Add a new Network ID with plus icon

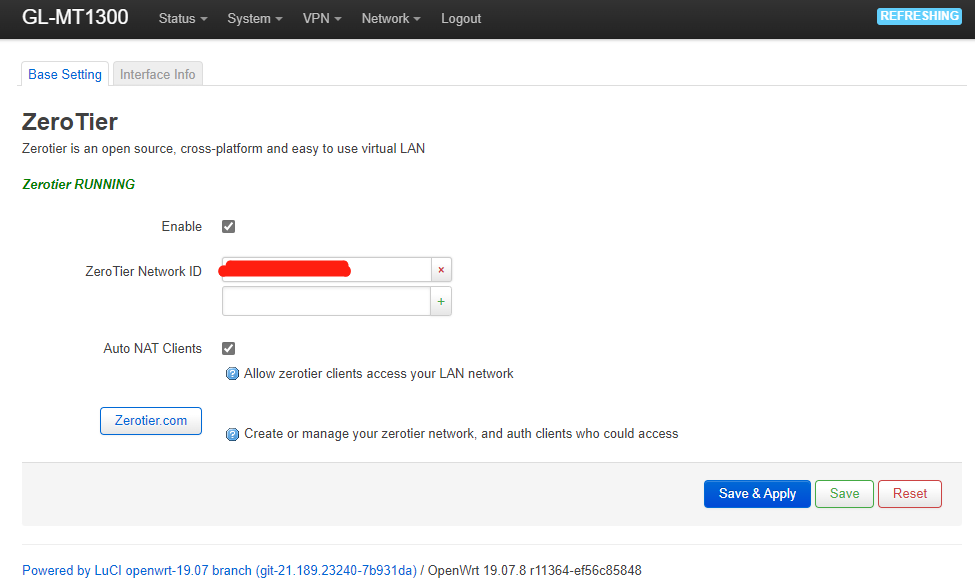(x=441, y=301)
